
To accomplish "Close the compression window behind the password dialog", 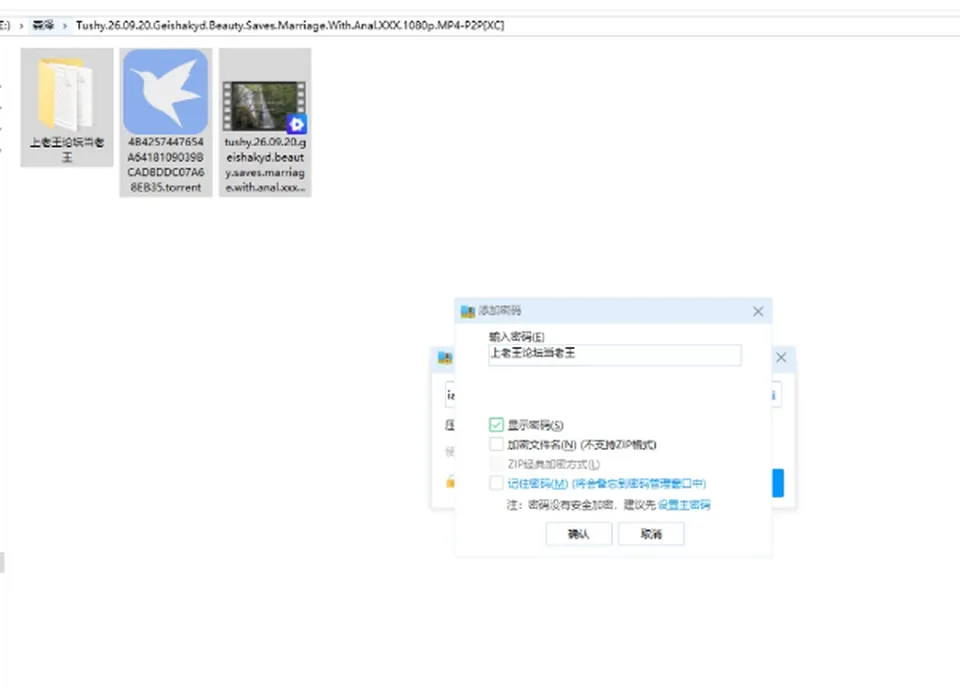I will pyautogui.click(x=781, y=357).
